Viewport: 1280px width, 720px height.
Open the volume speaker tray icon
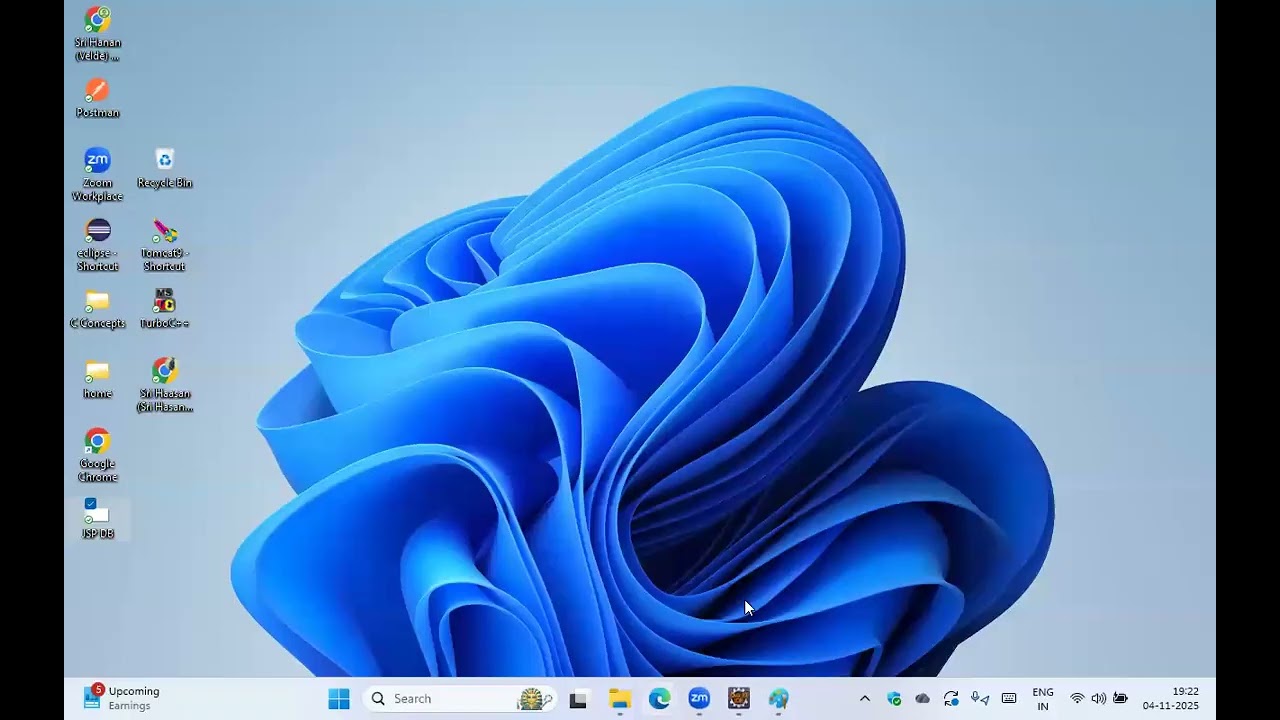pyautogui.click(x=1098, y=699)
